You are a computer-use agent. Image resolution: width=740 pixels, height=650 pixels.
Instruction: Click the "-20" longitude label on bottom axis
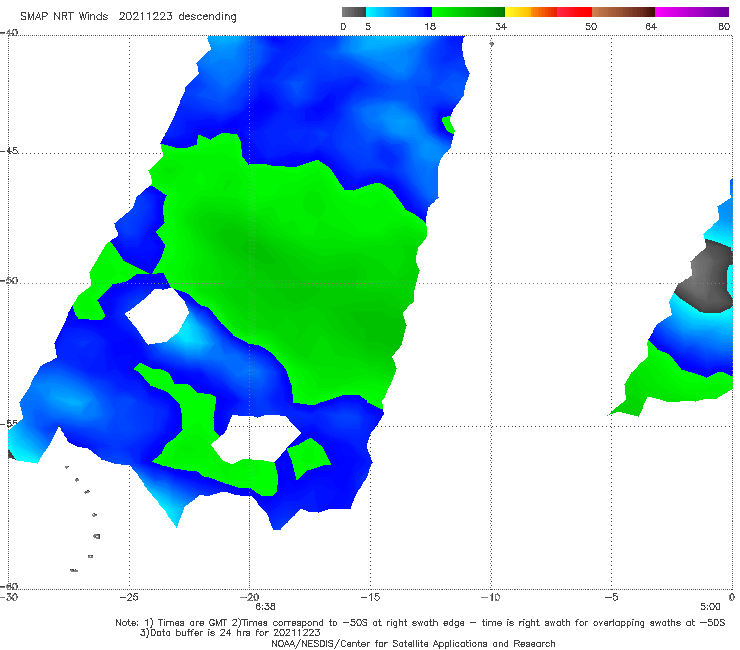[x=249, y=597]
